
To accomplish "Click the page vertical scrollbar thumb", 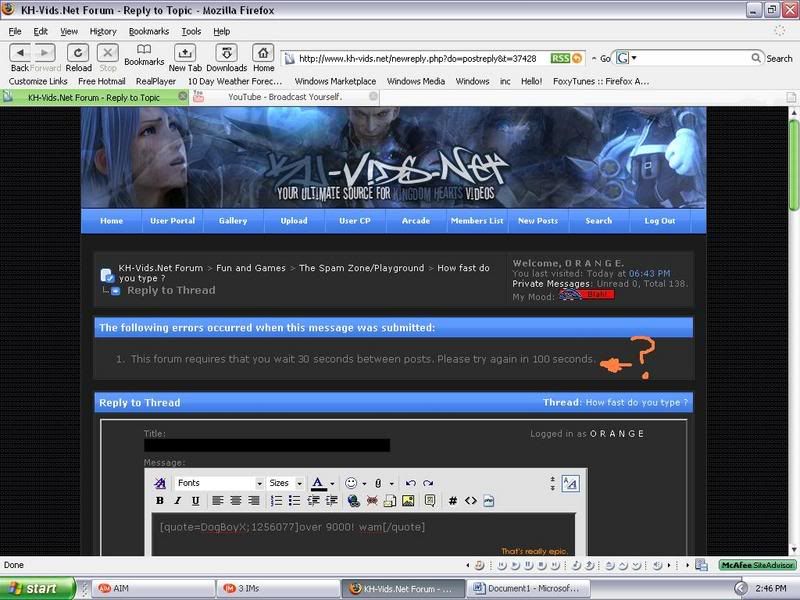I will pyautogui.click(x=793, y=163).
